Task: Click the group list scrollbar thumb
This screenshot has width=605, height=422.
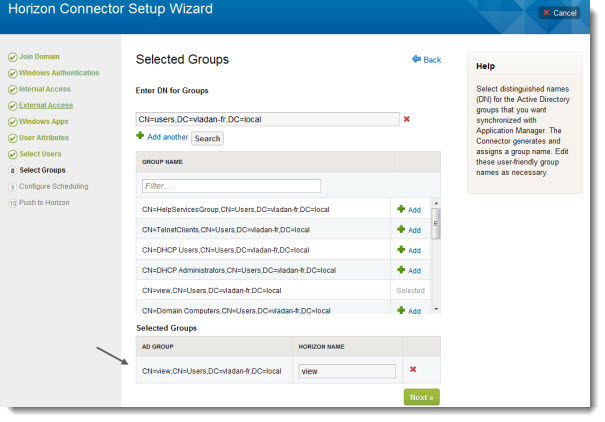Action: click(x=436, y=224)
